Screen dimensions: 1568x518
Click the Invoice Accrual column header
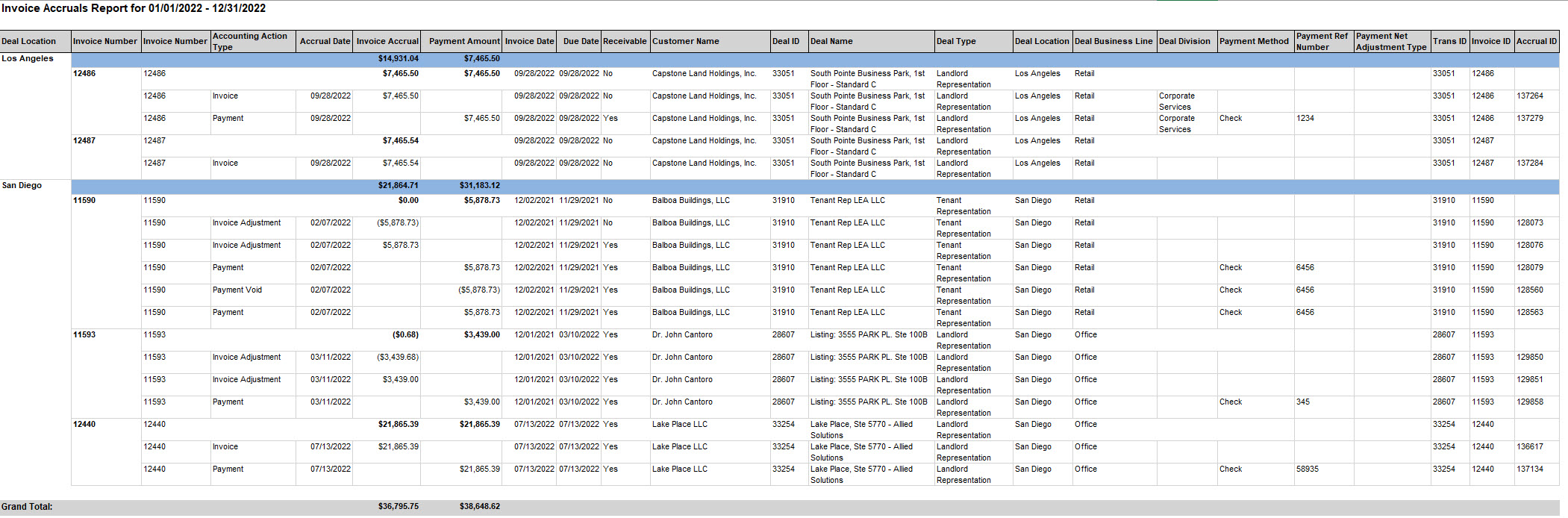tap(387, 41)
